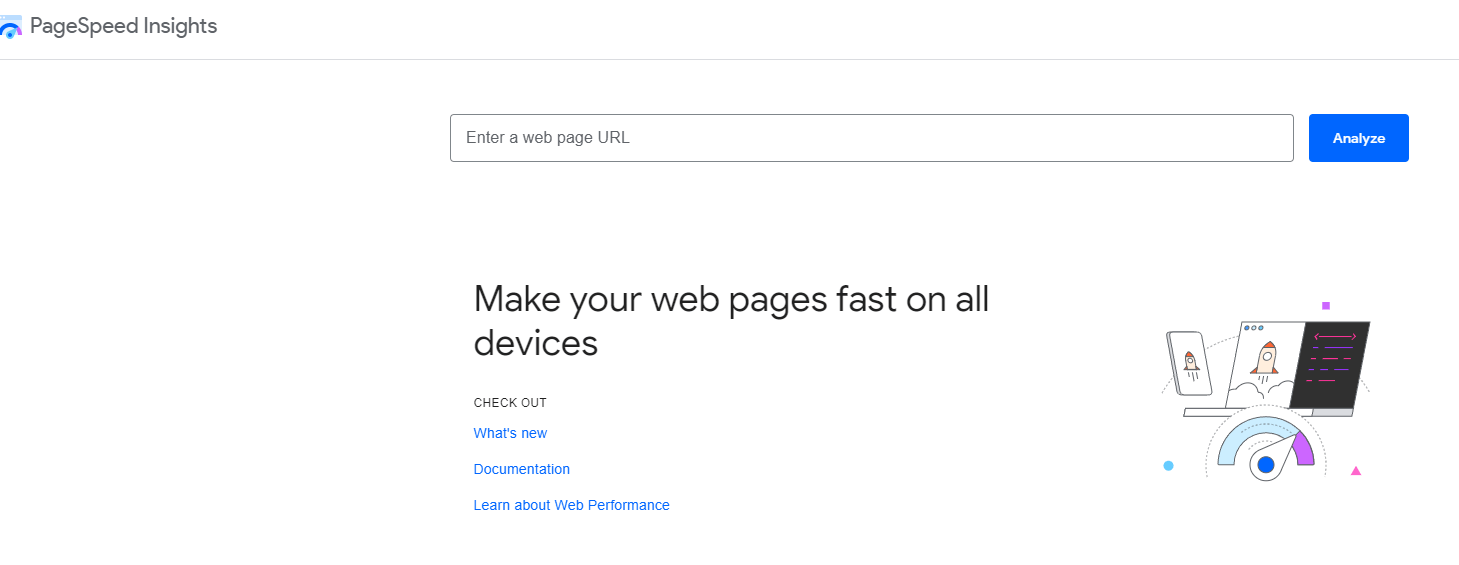Click the purple segment of the gauge
The height and width of the screenshot is (565, 1459).
click(x=1302, y=449)
